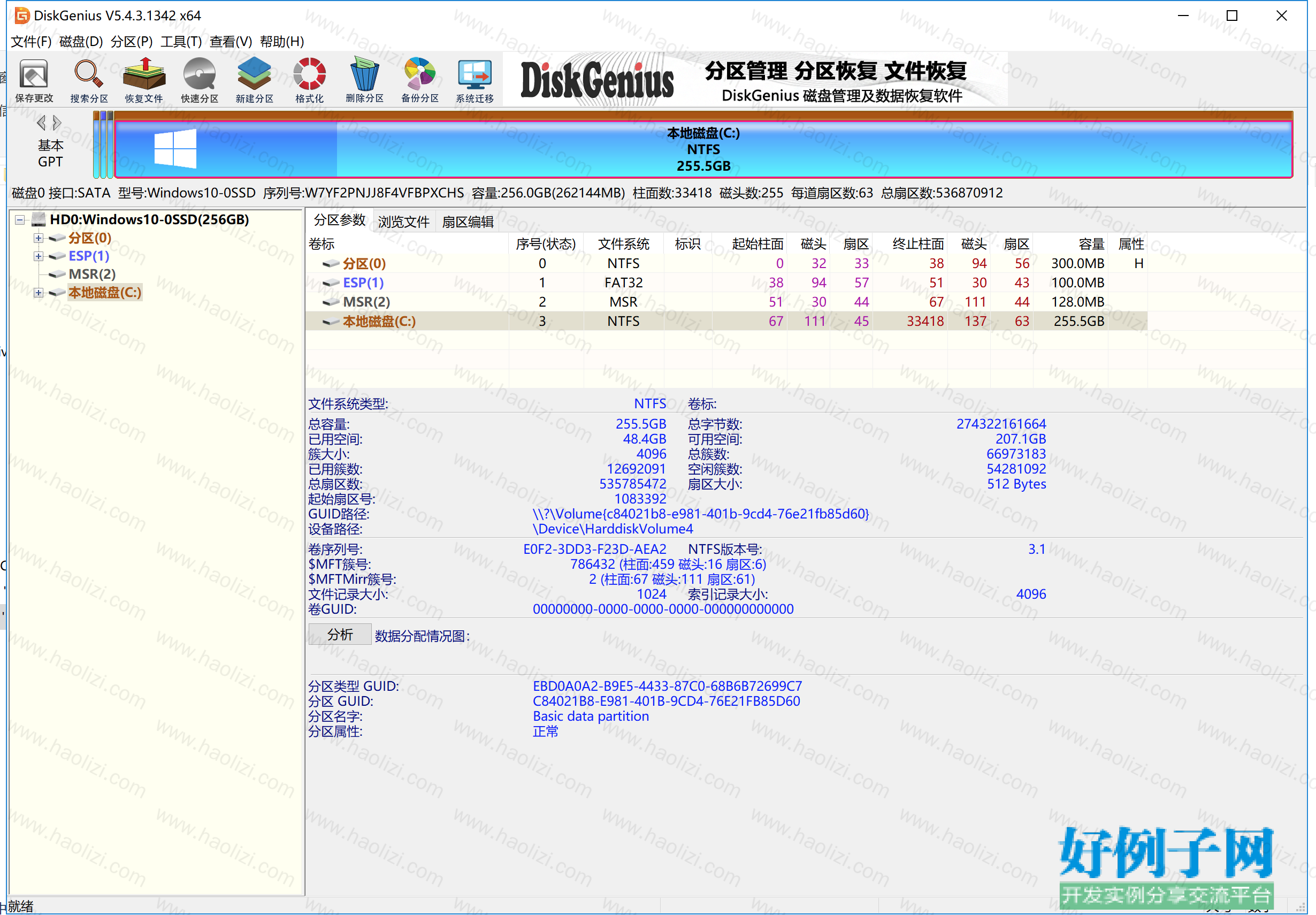This screenshot has width=1316, height=915.
Task: Expand the 本地磁盘(C:) tree node
Action: [x=39, y=293]
